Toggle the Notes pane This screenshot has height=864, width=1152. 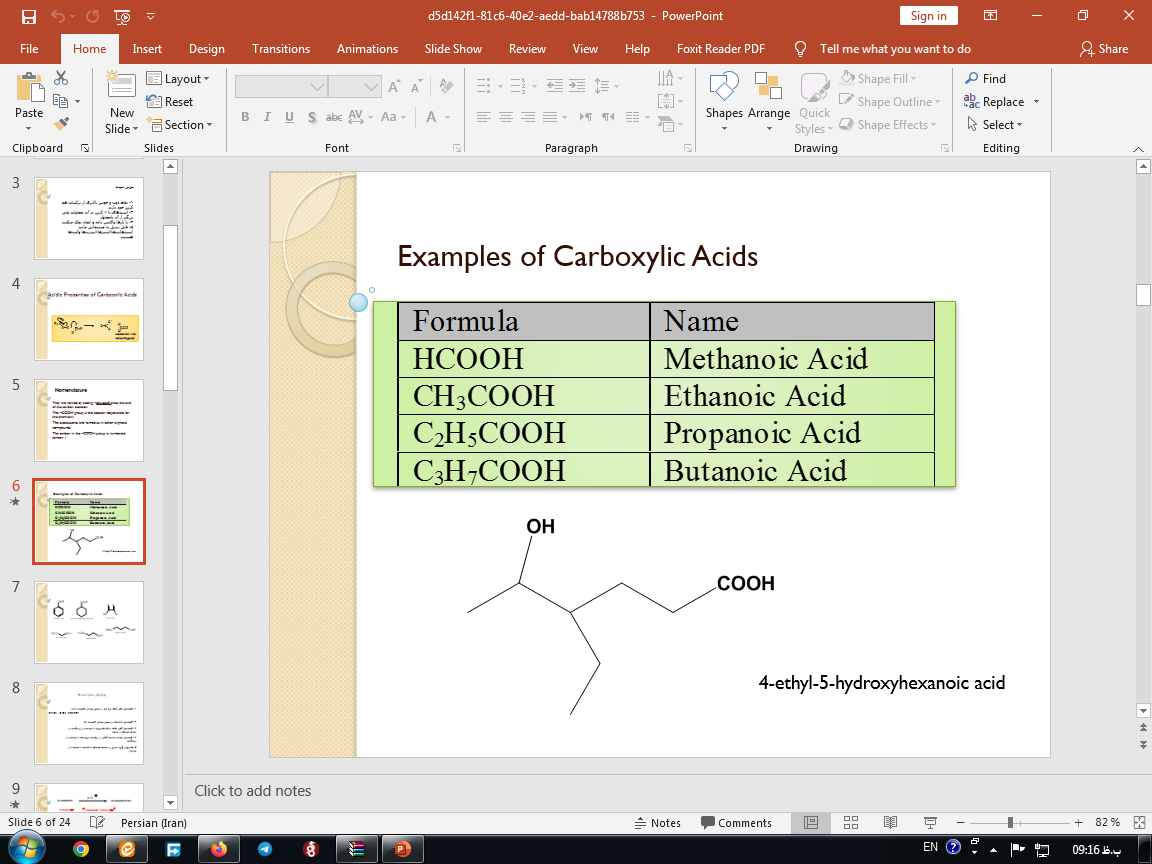(x=657, y=823)
